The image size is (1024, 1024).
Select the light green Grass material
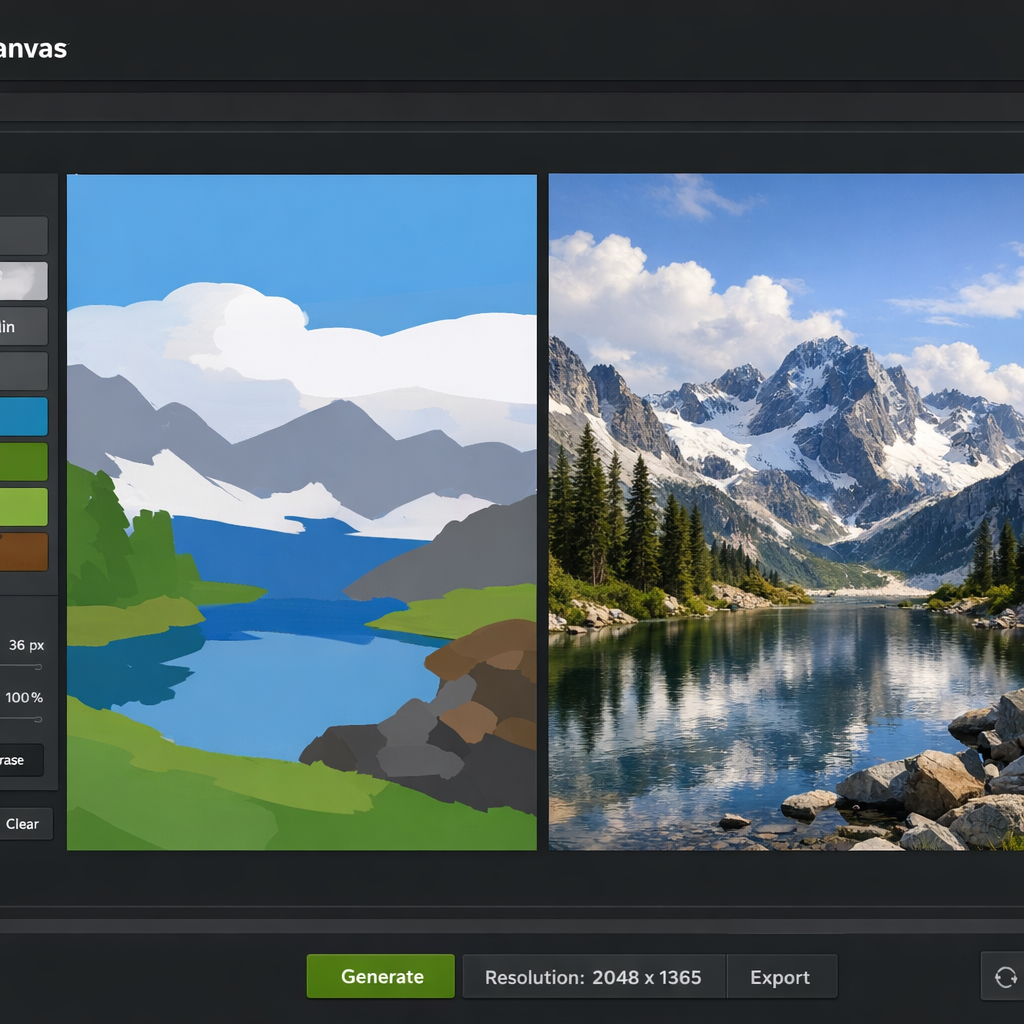20,506
